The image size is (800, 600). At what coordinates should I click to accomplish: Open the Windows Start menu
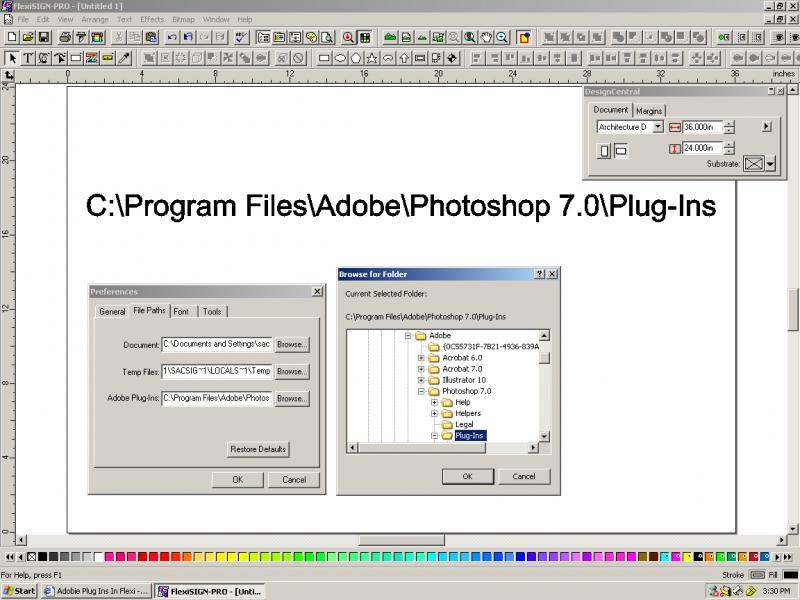click(x=19, y=591)
